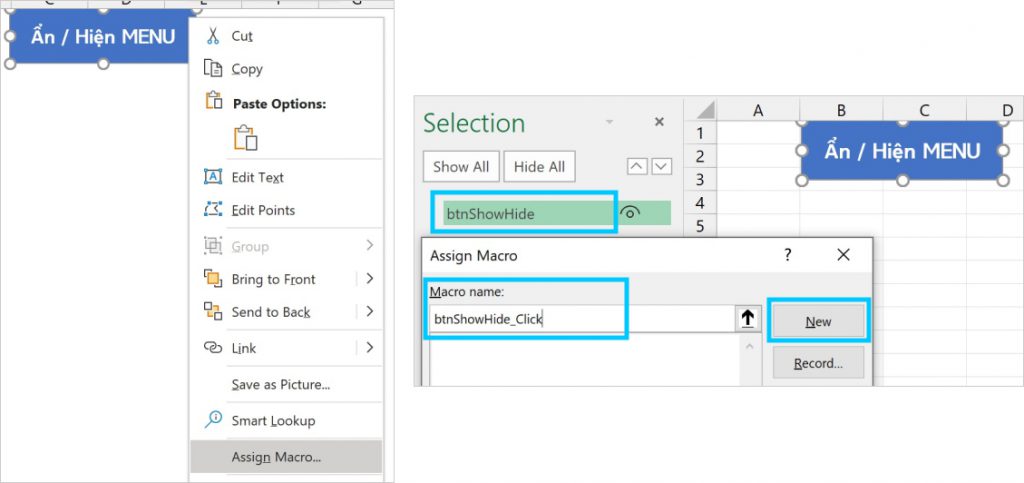Click the Edit Text icon
This screenshot has height=483, width=1024.
point(212,177)
